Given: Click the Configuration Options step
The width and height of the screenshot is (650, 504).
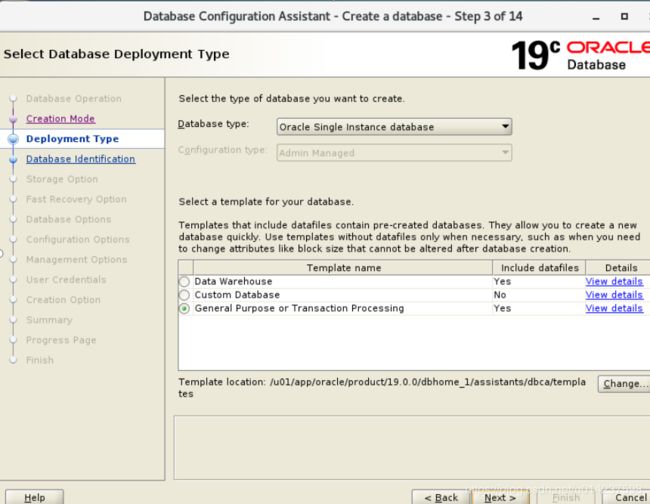Looking at the screenshot, I should point(78,240).
